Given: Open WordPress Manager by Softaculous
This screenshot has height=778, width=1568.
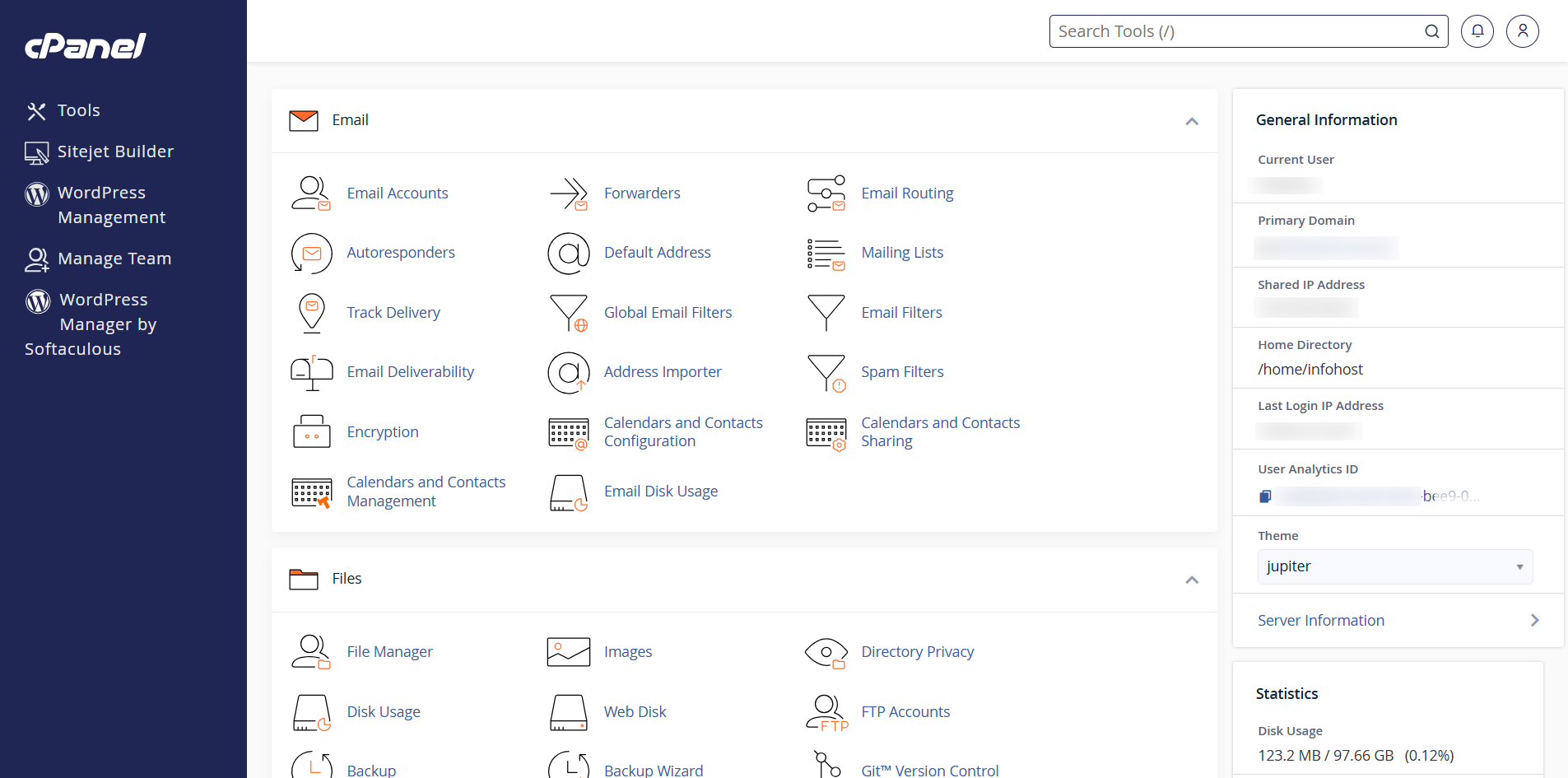Looking at the screenshot, I should tap(91, 324).
